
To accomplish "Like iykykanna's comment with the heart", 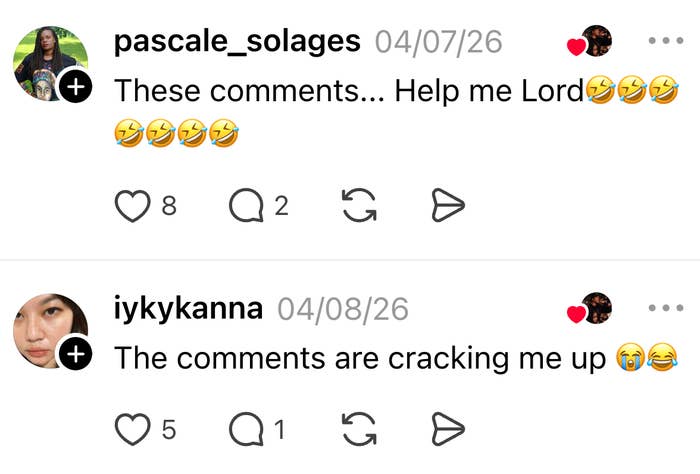I will pos(132,430).
